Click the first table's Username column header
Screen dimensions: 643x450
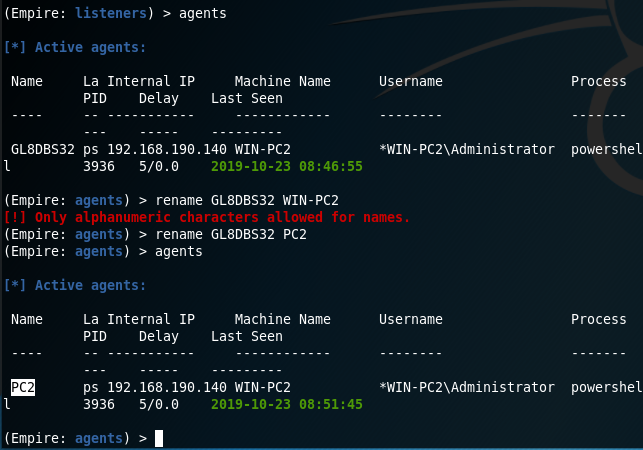(x=411, y=81)
